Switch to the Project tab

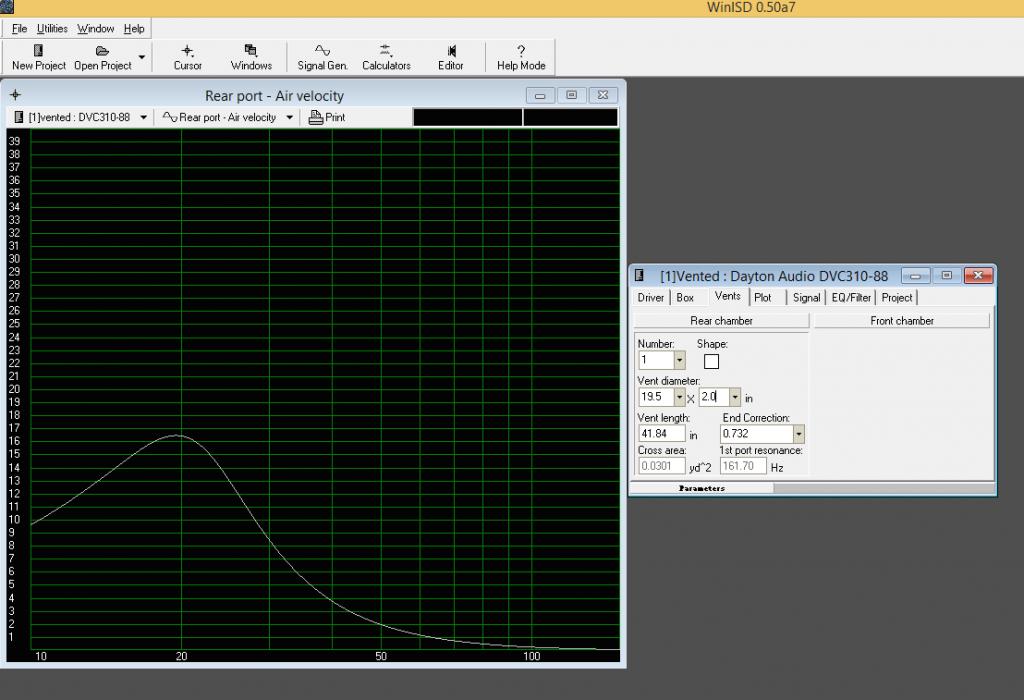pyautogui.click(x=897, y=298)
